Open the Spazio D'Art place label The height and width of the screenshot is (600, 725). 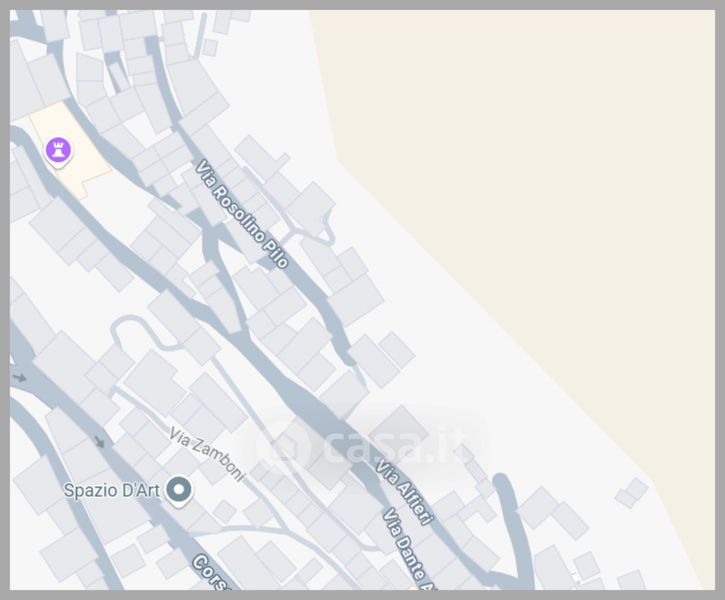point(111,490)
